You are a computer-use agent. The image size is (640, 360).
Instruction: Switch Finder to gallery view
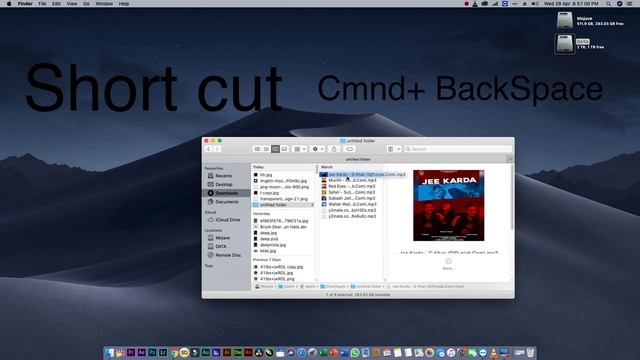point(284,149)
